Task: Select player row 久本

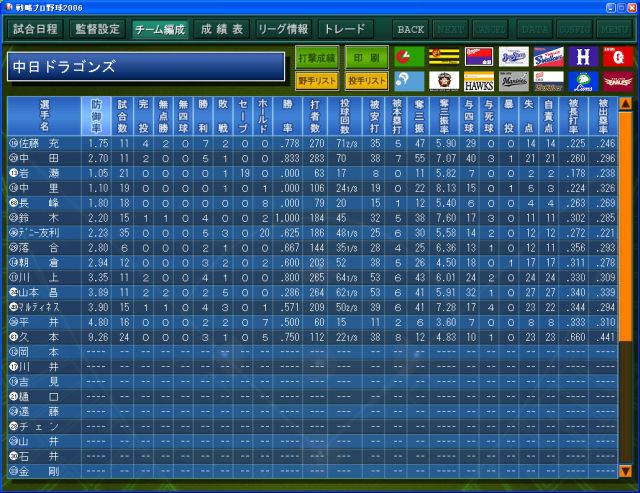Action: coord(312,337)
